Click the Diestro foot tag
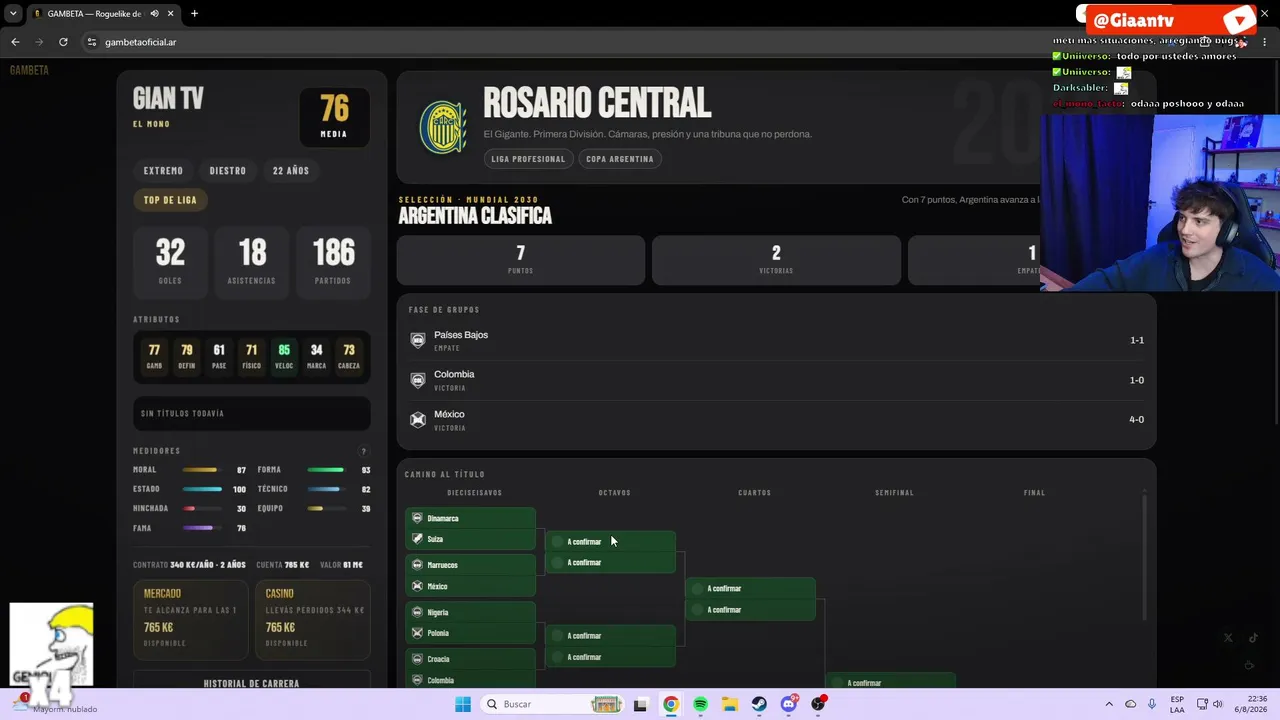1280x720 pixels. point(228,171)
